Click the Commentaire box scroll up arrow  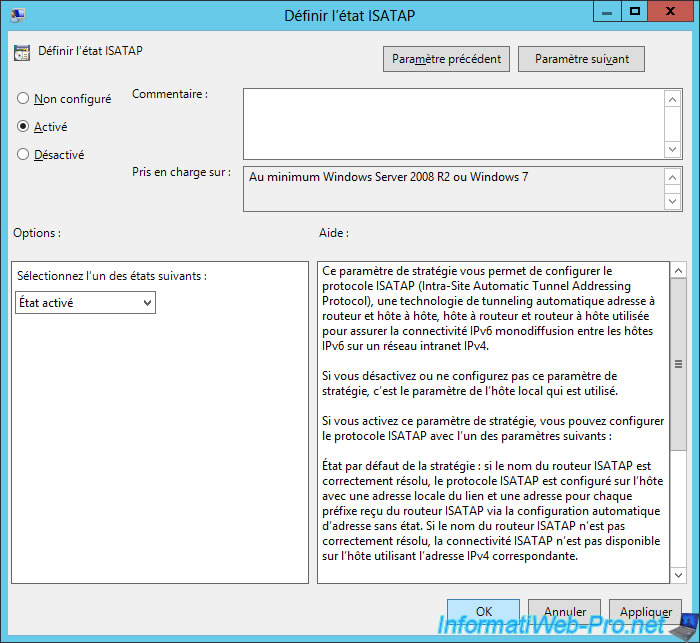click(x=673, y=99)
